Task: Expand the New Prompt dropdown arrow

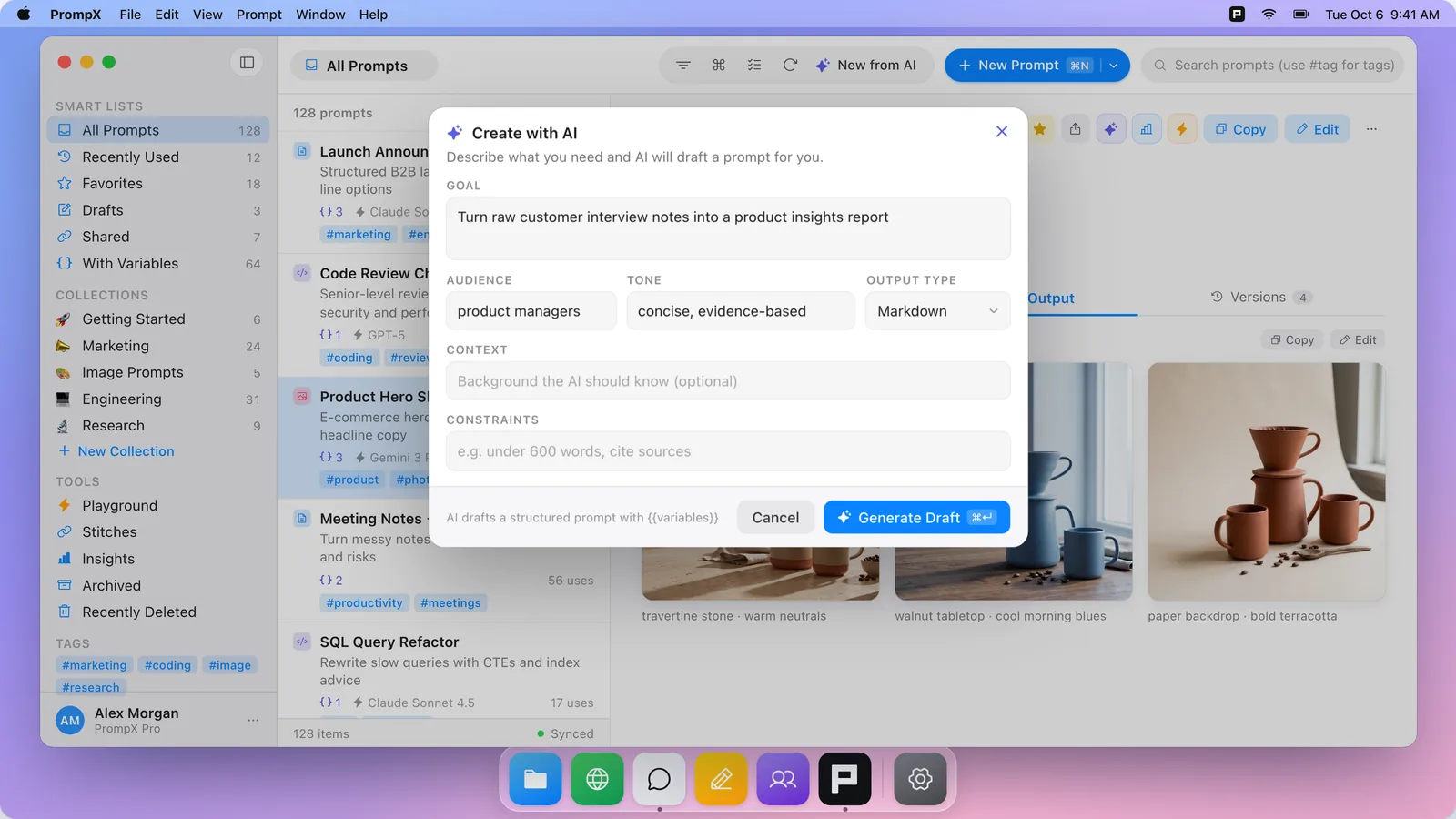Action: tap(1114, 66)
